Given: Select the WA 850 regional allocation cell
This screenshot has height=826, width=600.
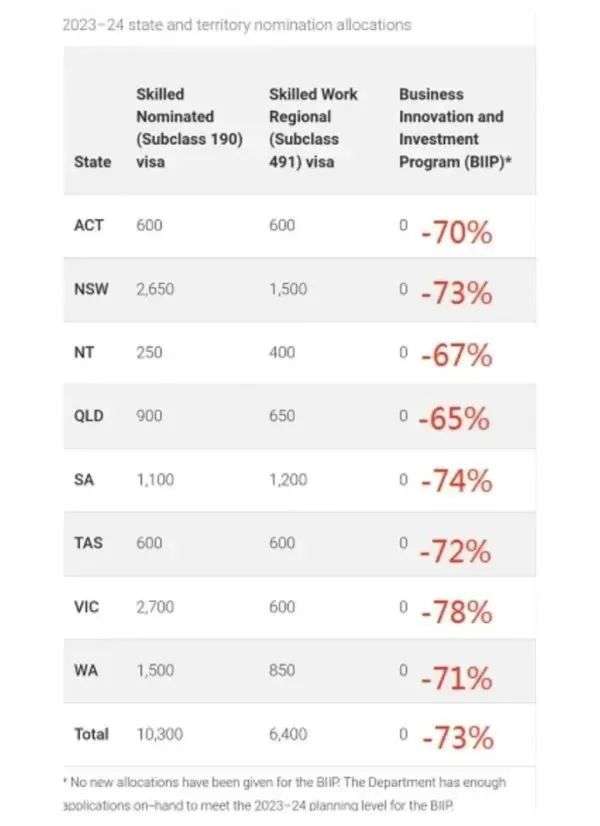Looking at the screenshot, I should [281, 669].
